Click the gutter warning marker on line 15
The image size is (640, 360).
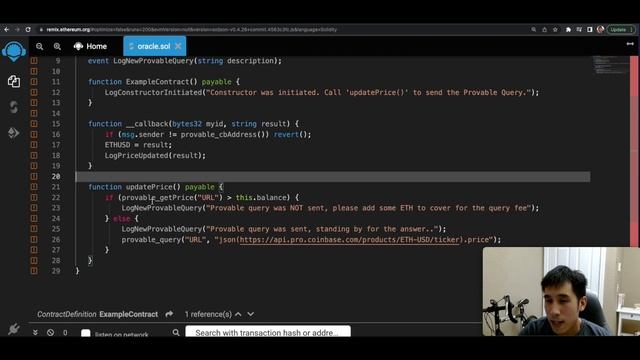click(34, 124)
